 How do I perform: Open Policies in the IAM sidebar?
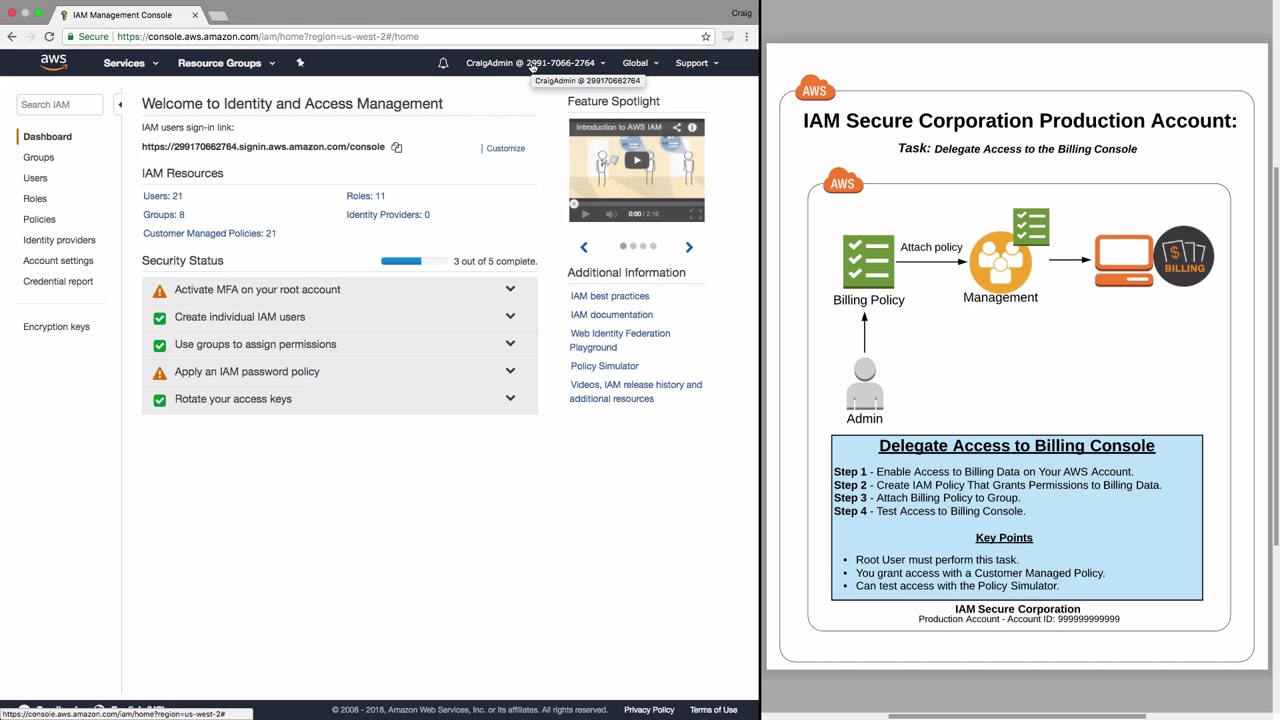point(39,220)
